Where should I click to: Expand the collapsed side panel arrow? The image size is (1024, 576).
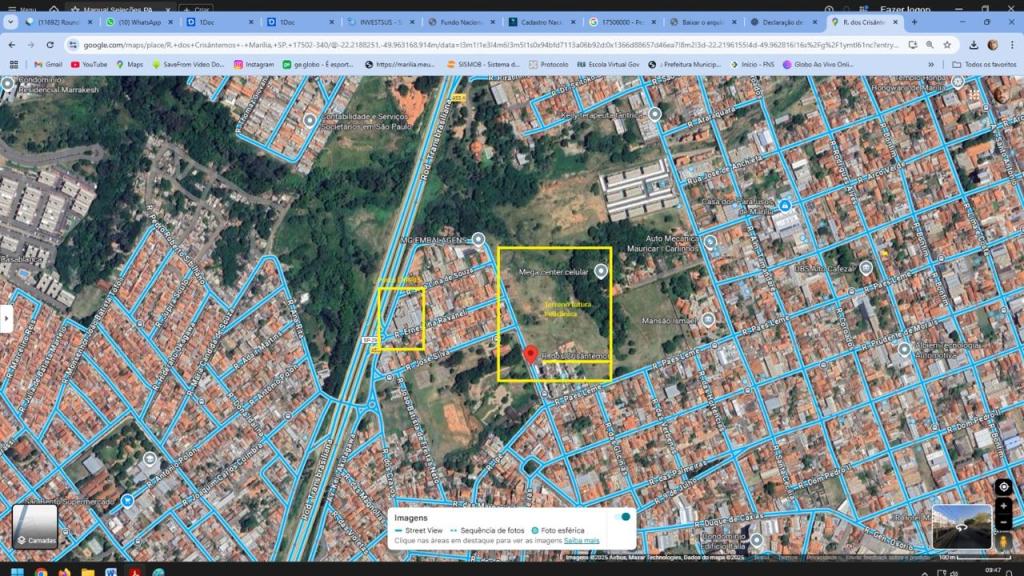[6, 318]
